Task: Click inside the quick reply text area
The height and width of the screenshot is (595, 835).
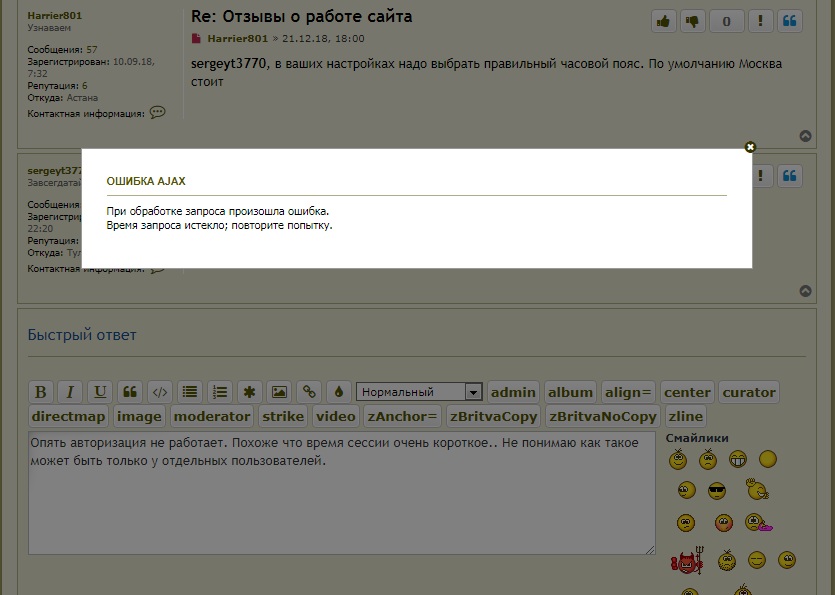Action: 340,500
